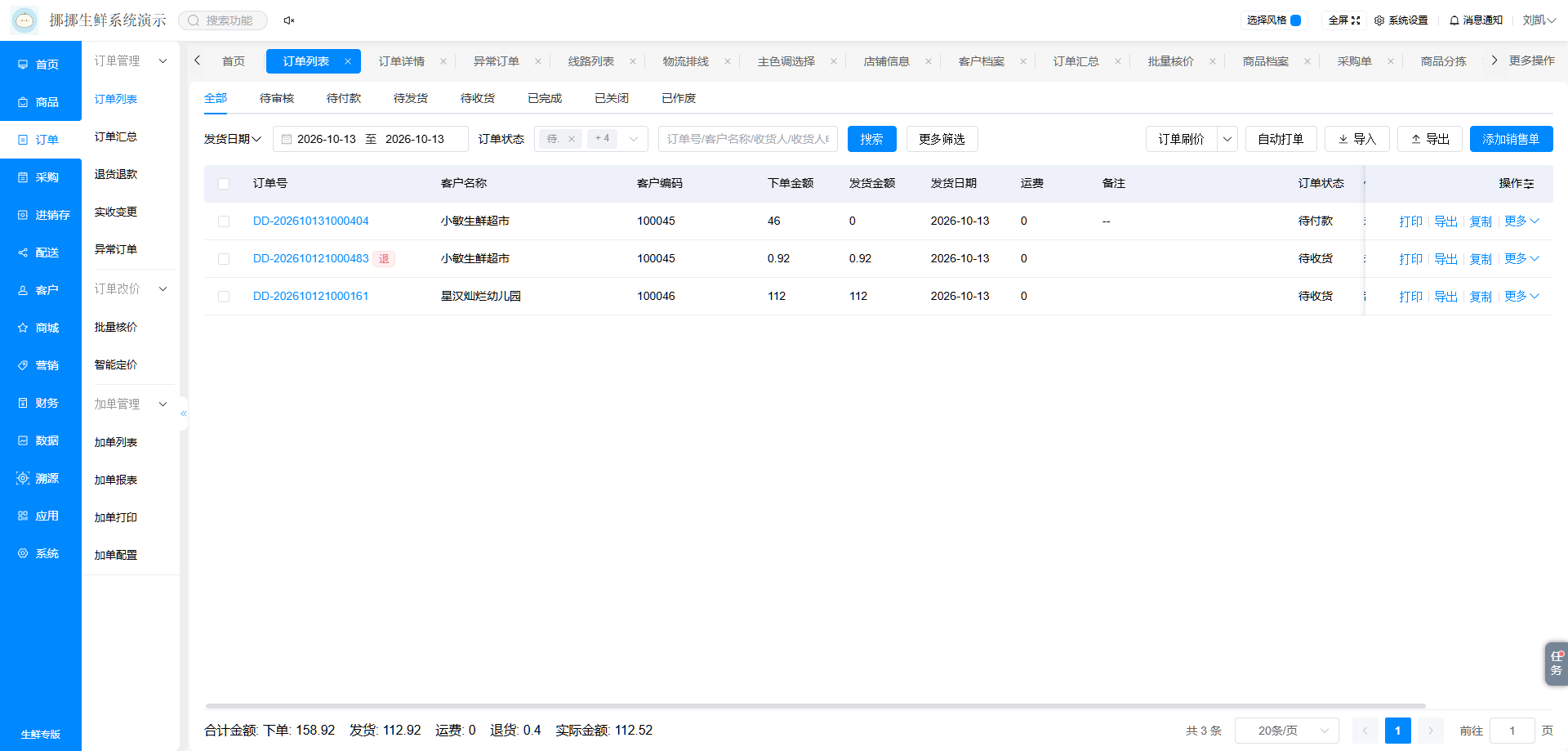Switch to the 待发货 status tab

pos(411,98)
